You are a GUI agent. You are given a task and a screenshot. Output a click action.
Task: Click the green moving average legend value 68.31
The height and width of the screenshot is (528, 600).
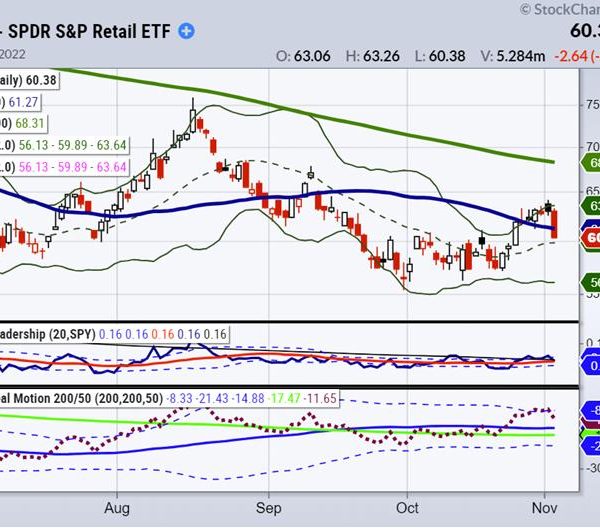click(29, 124)
